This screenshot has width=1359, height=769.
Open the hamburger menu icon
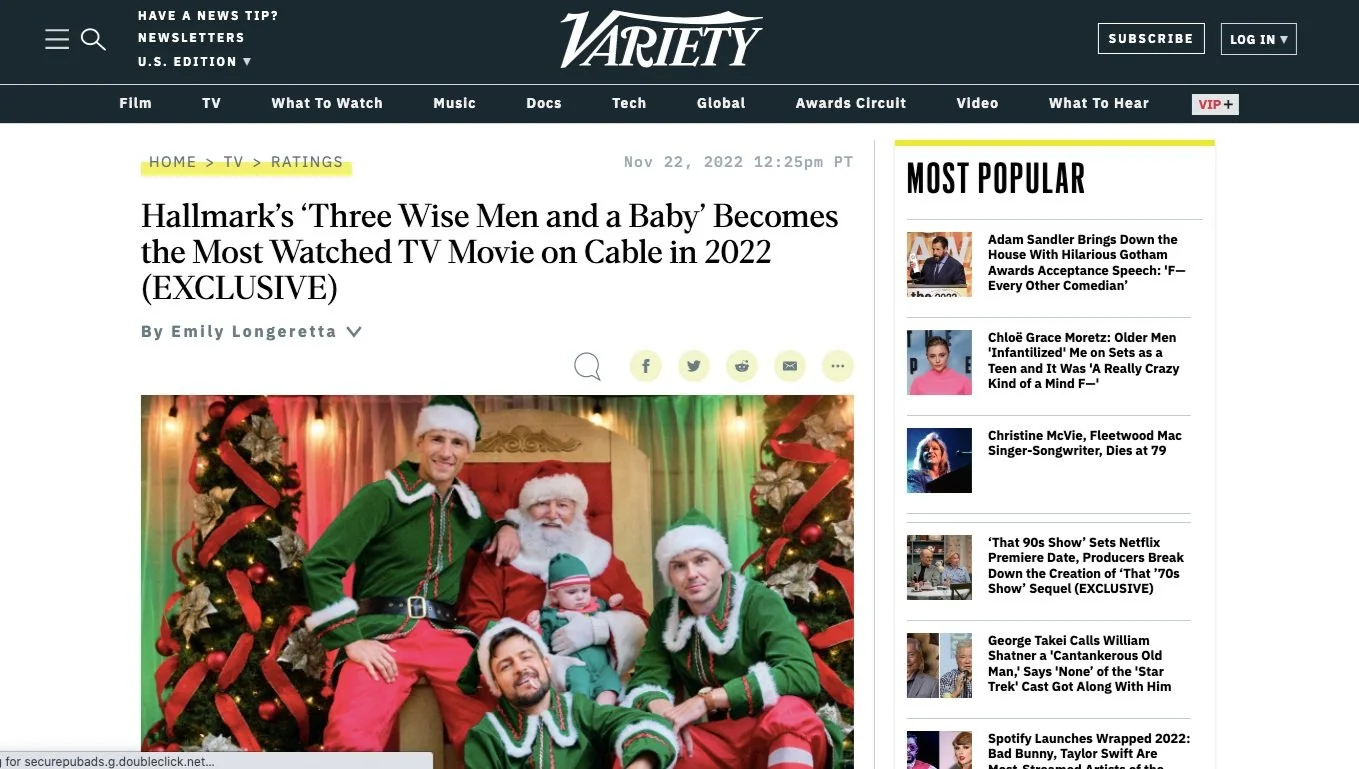pos(57,39)
